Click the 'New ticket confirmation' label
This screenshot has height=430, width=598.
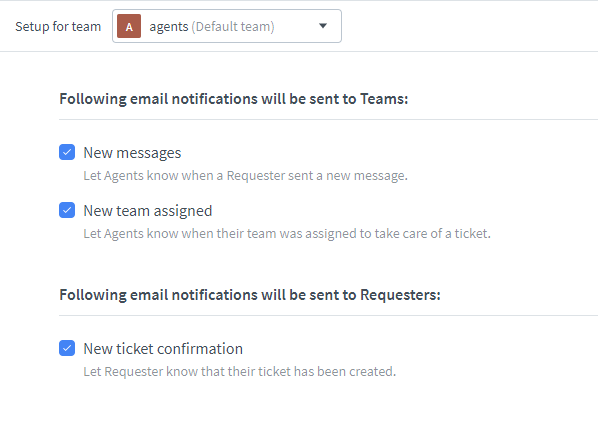click(163, 349)
